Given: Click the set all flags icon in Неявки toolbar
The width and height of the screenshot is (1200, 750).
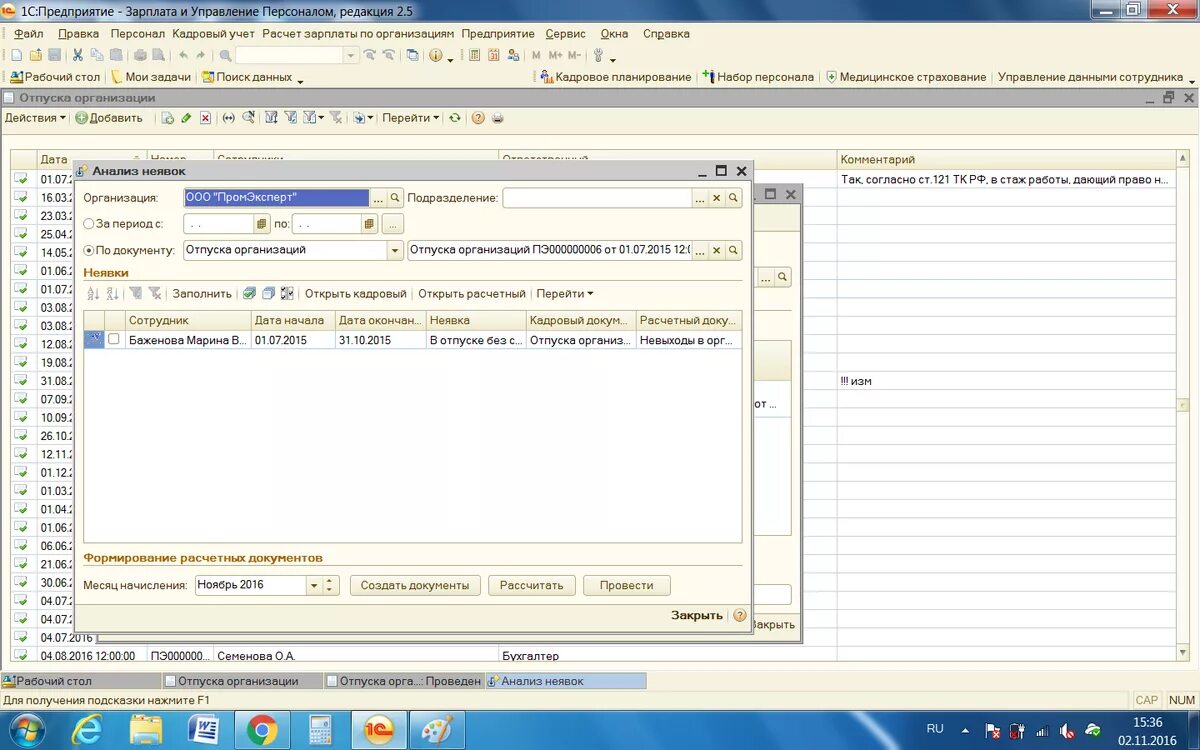Looking at the screenshot, I should (250, 294).
